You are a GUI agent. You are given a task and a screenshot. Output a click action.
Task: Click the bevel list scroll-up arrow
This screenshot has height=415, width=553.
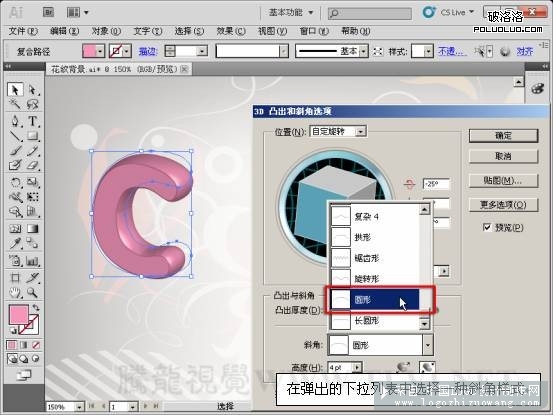(424, 210)
